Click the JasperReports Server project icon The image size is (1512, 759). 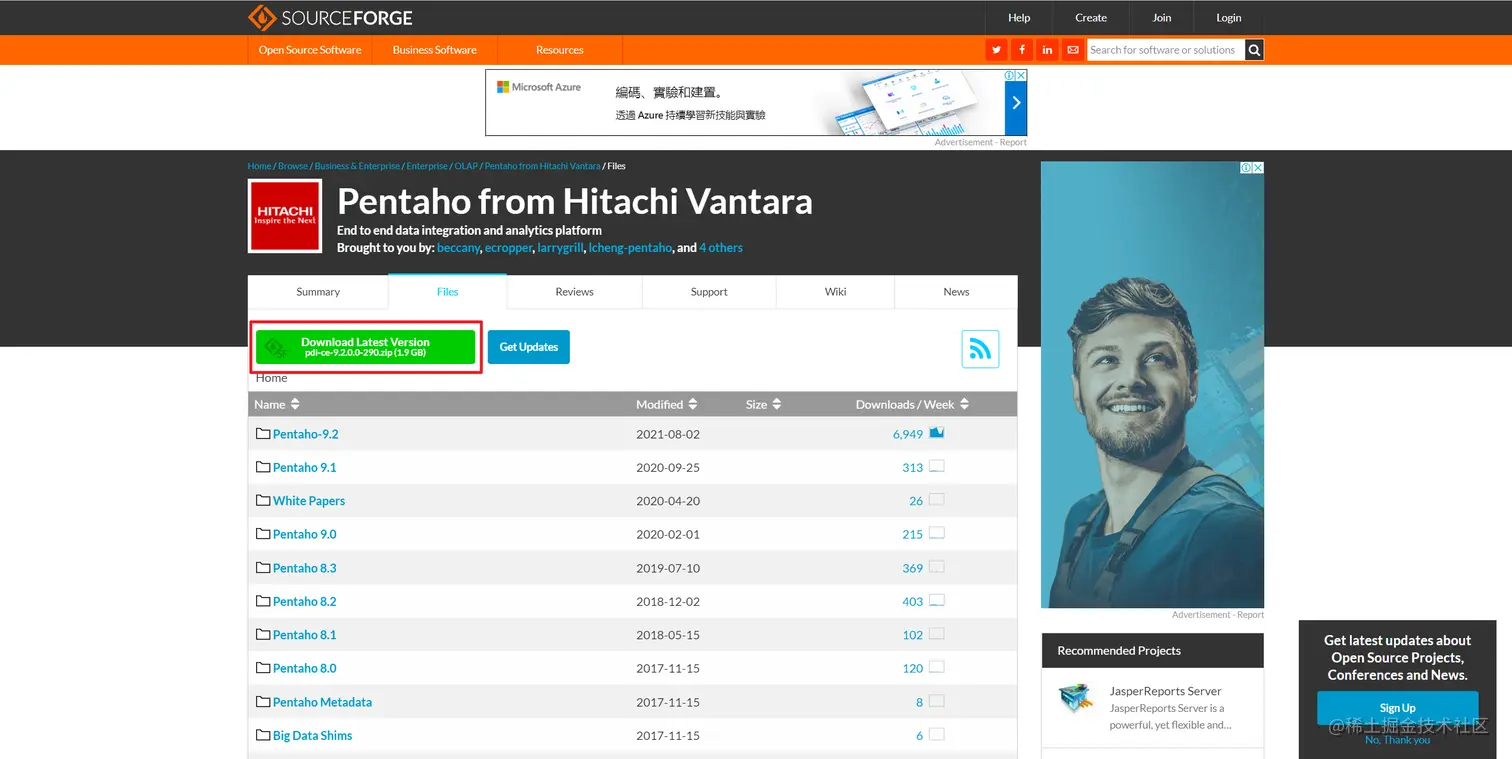(x=1077, y=698)
